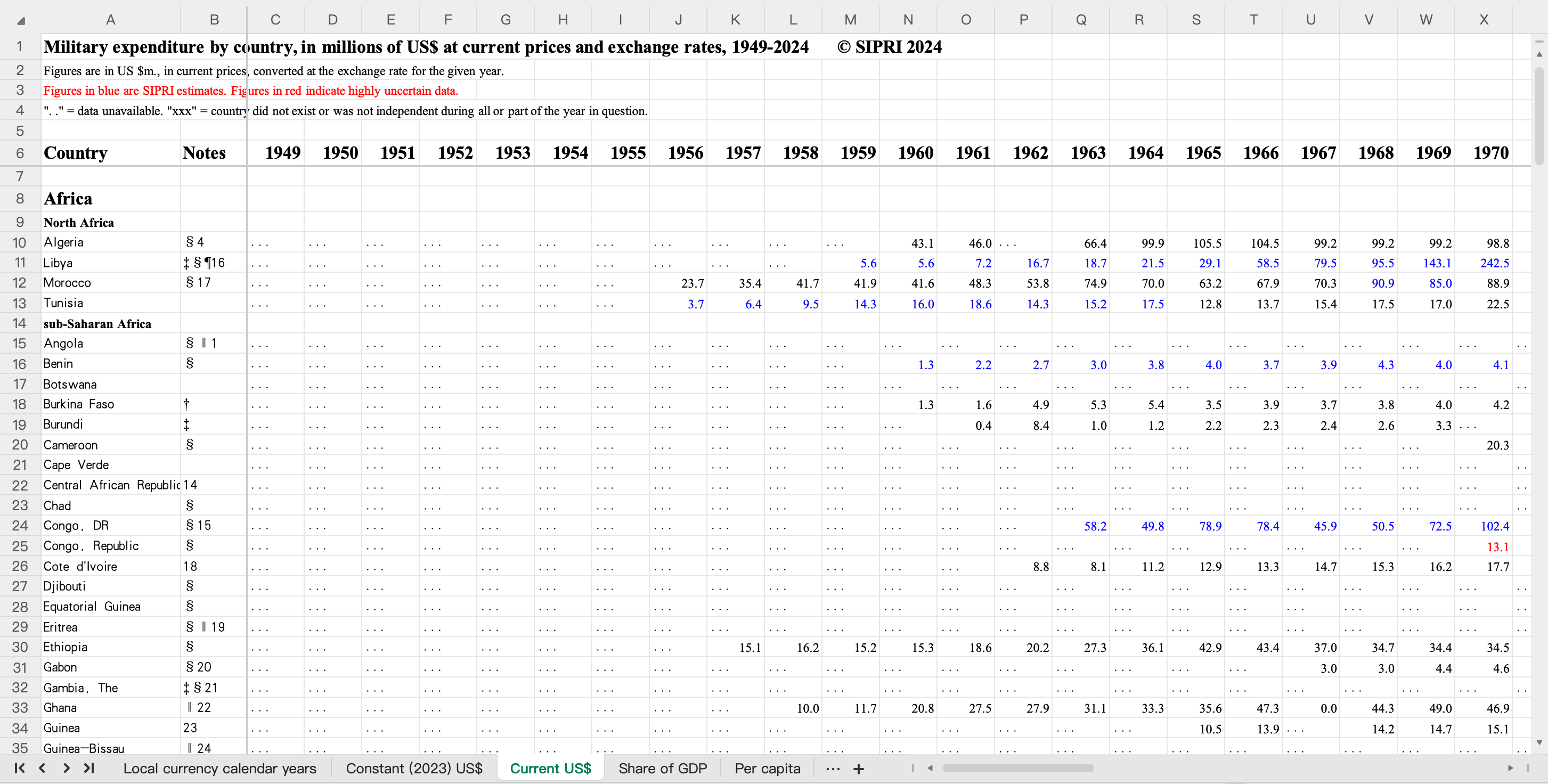The height and width of the screenshot is (784, 1548).
Task: Jump to first sheet tab arrow
Action: tap(19, 768)
